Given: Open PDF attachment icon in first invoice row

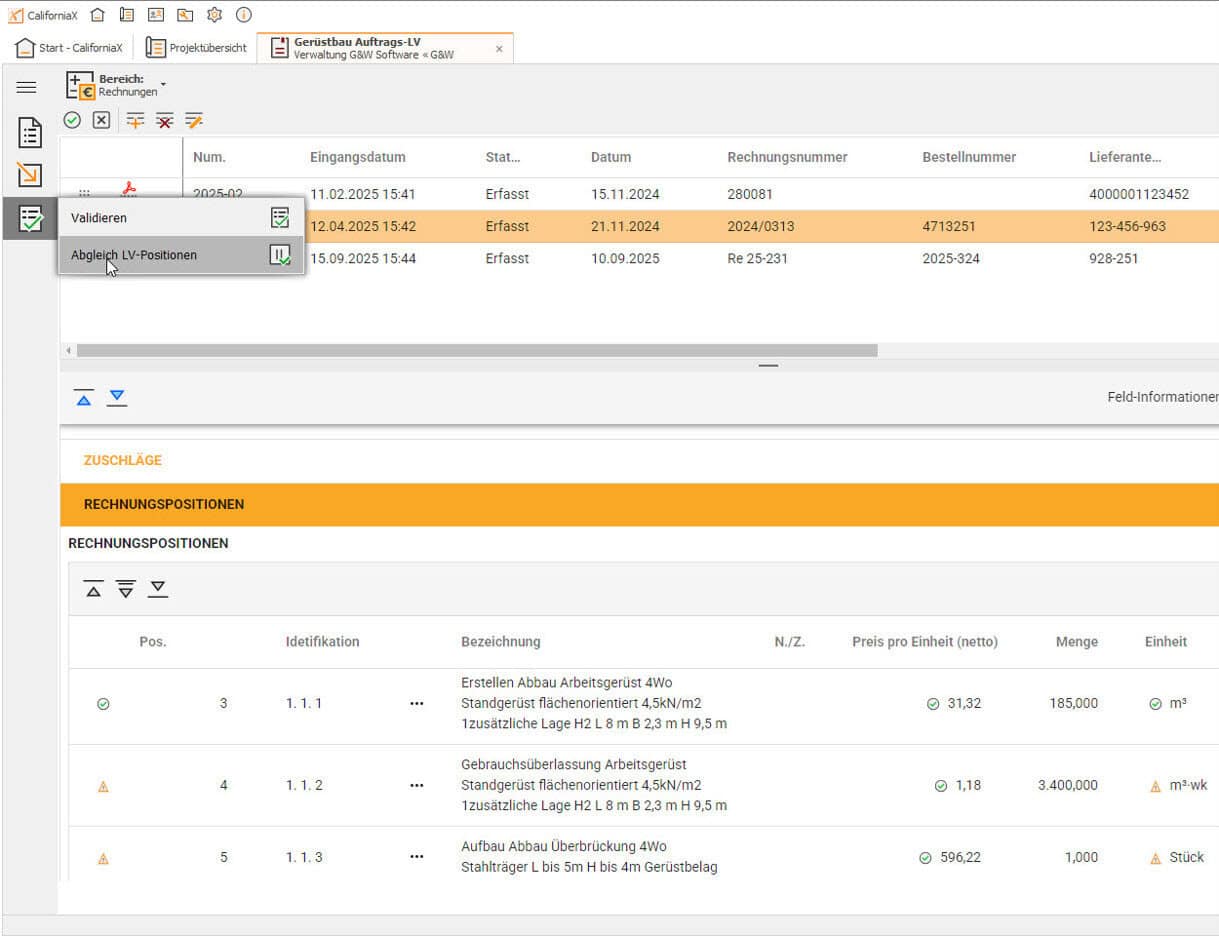Looking at the screenshot, I should (x=128, y=189).
